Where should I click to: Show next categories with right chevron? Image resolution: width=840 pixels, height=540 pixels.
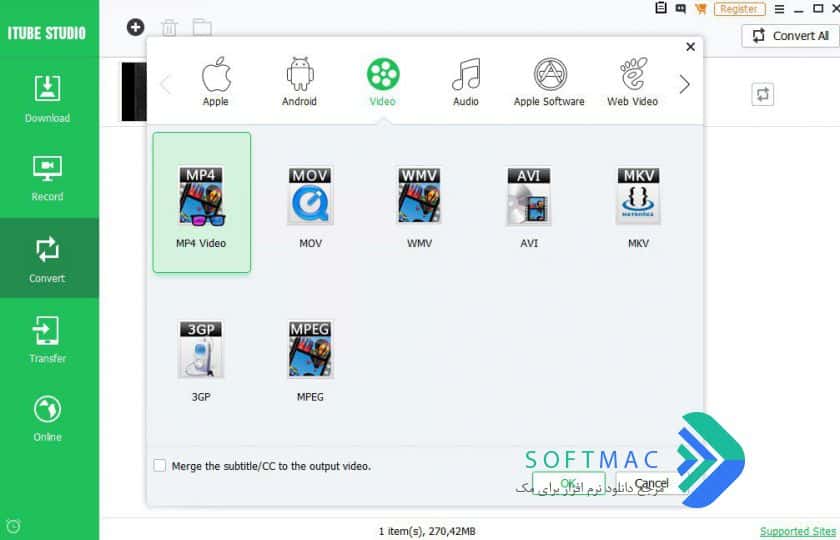[684, 84]
